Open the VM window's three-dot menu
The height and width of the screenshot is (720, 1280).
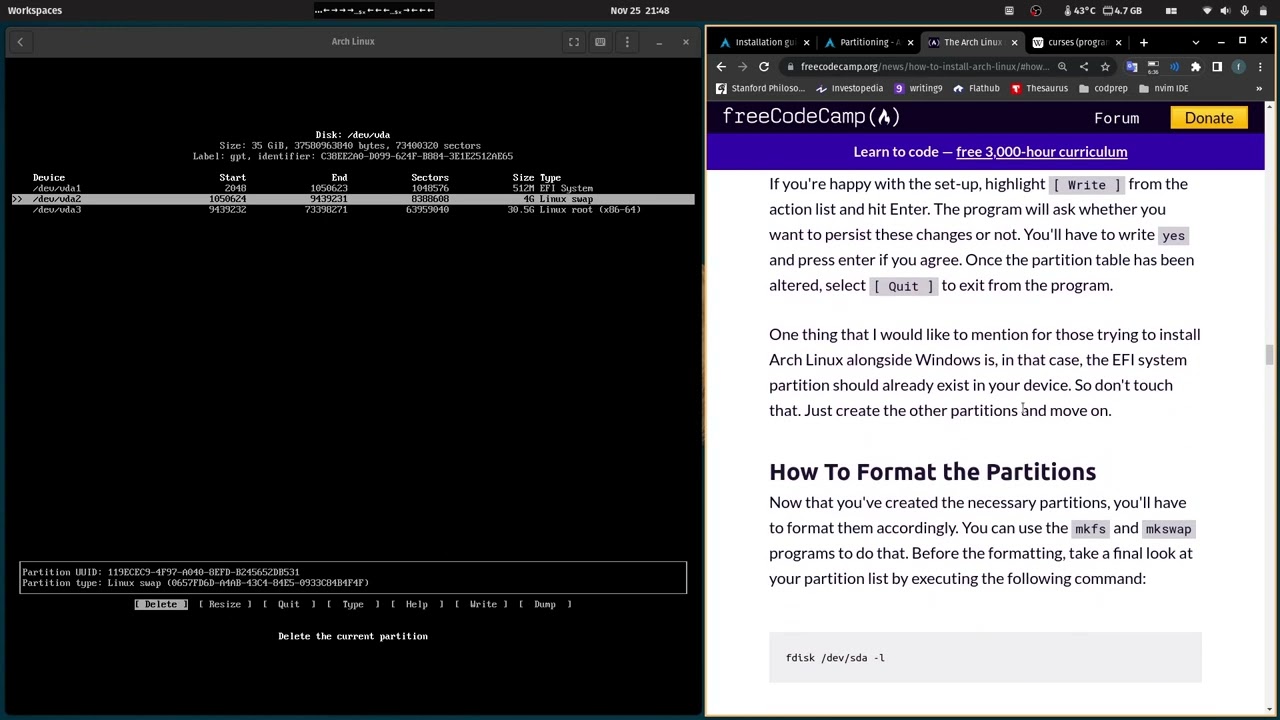click(627, 42)
